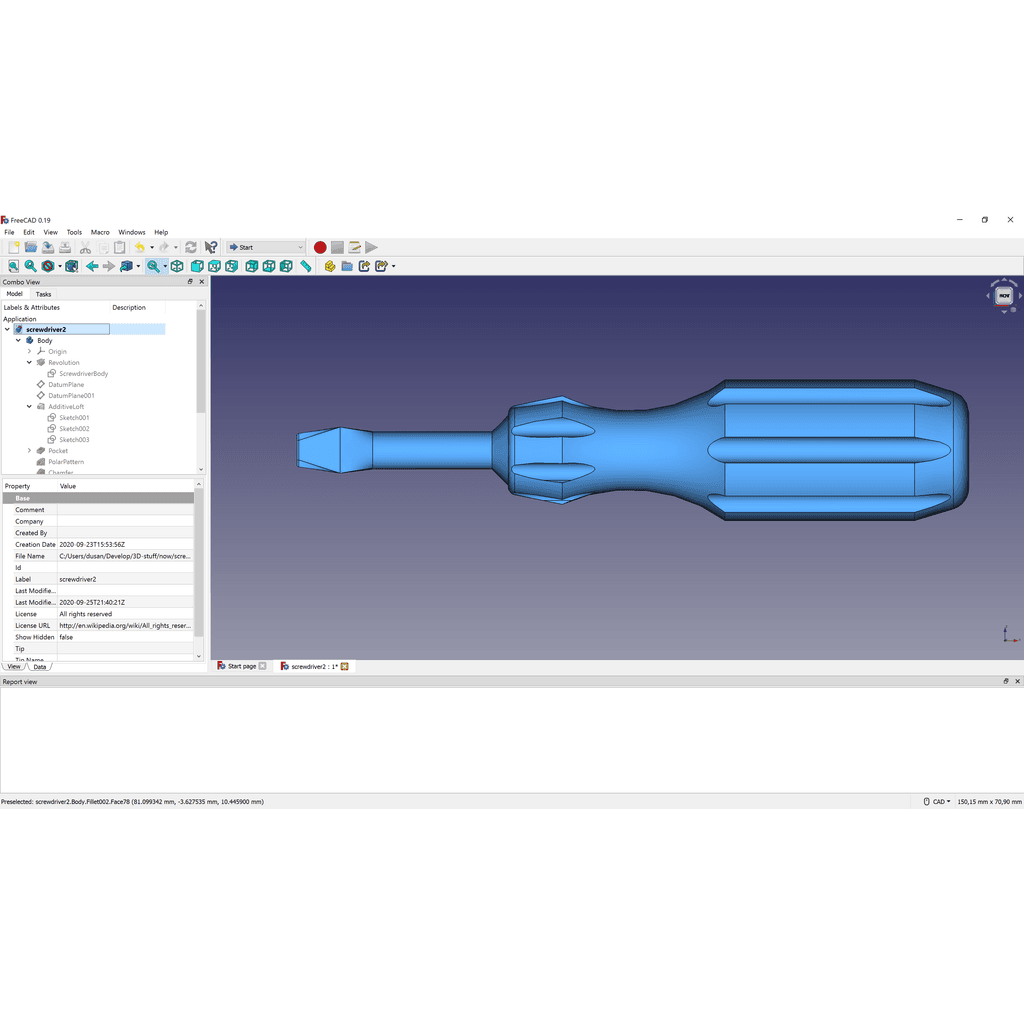Click the navigation cube in the 3D view
Screen dimensions: 1024x1024
1004,296
